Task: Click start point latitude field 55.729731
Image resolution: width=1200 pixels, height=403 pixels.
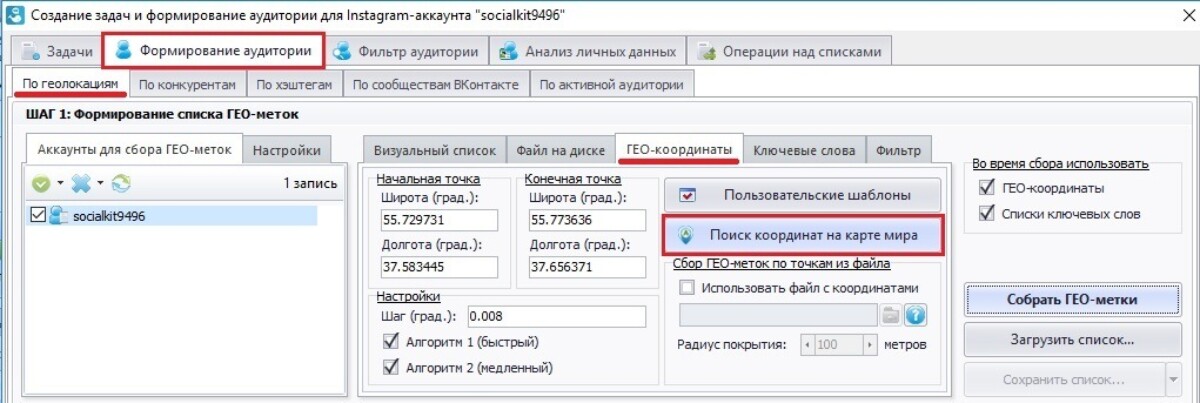Action: (437, 220)
